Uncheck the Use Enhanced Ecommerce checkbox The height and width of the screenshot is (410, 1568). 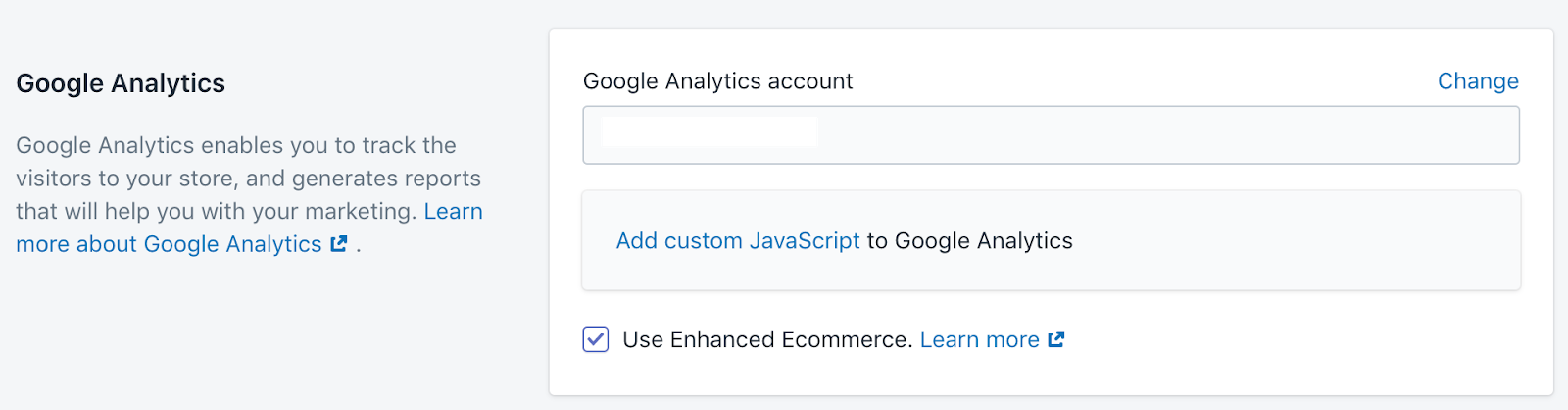point(596,339)
